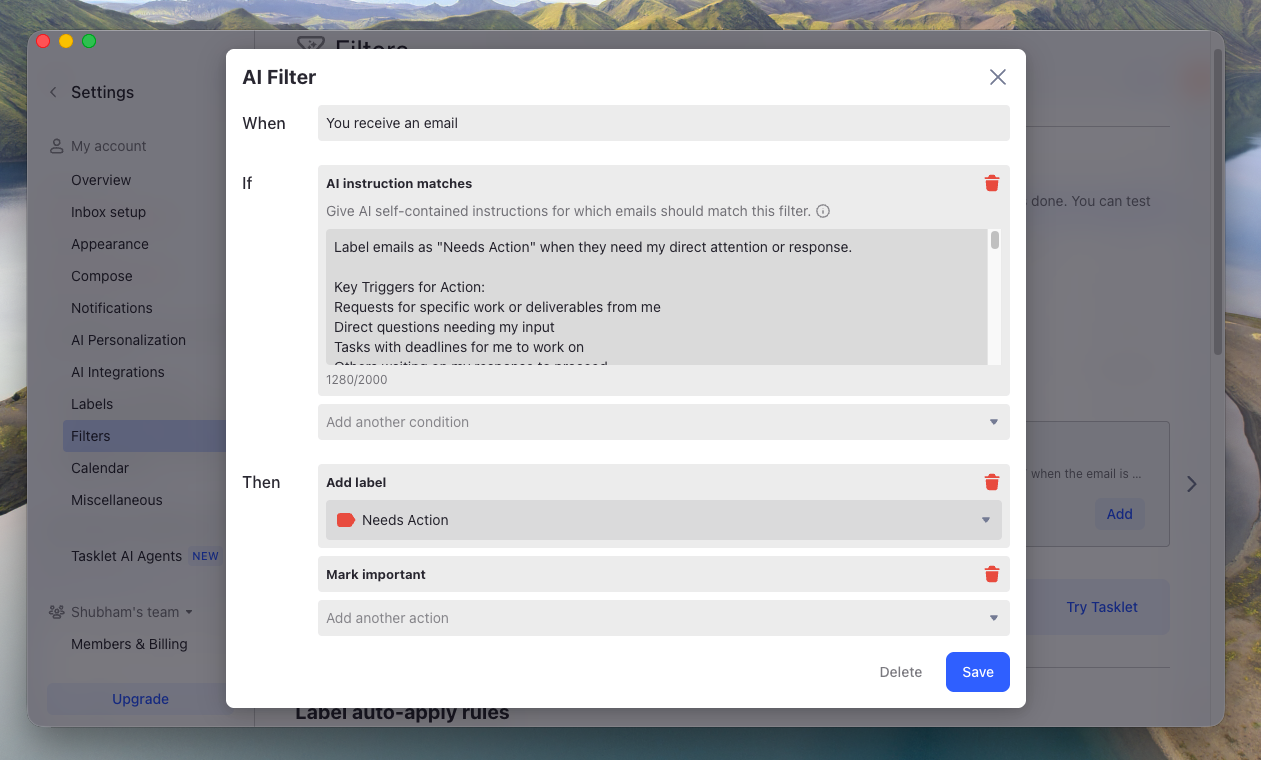
Task: Go to Labels settings
Action: tap(92, 404)
